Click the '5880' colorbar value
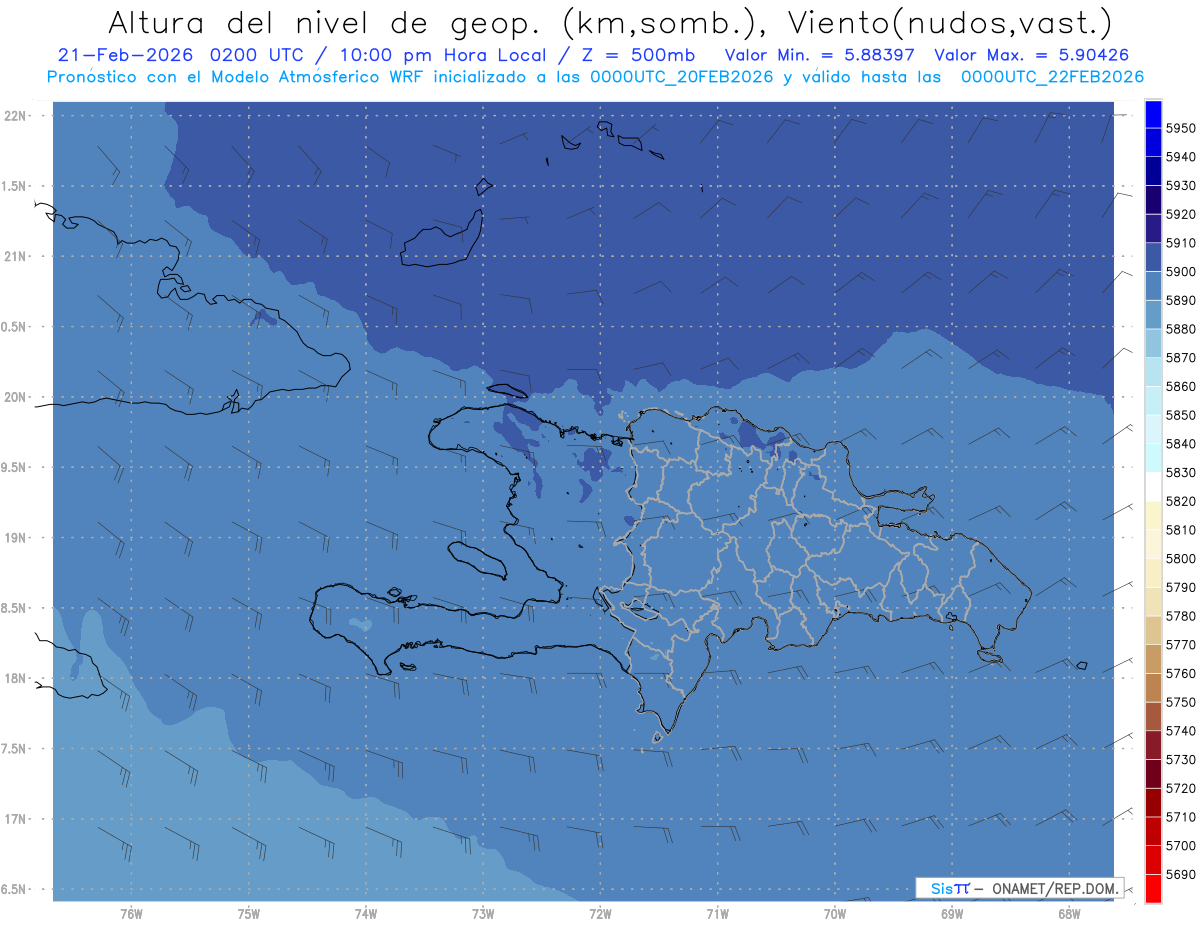This screenshot has height=927, width=1200. (x=1180, y=329)
